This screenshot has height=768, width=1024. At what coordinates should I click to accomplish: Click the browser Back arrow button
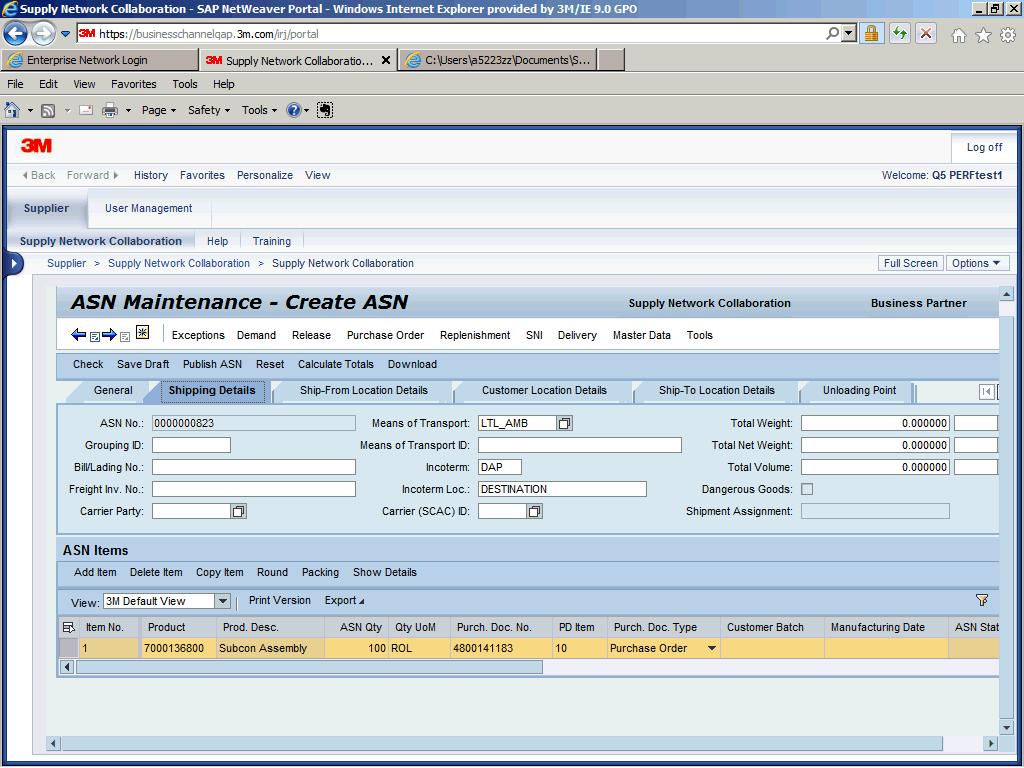pos(16,33)
